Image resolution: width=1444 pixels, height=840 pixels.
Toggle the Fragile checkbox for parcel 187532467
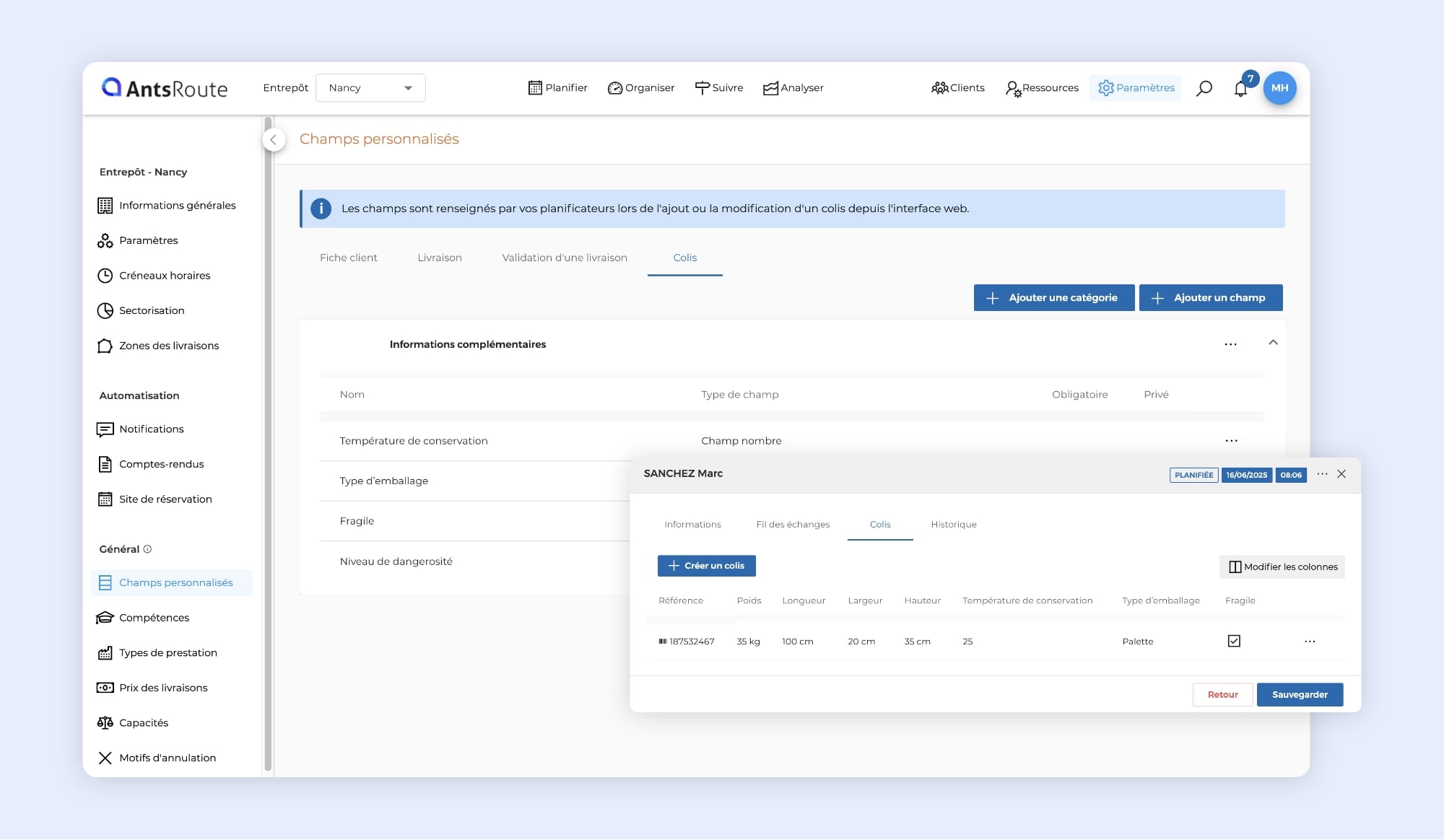tap(1234, 641)
